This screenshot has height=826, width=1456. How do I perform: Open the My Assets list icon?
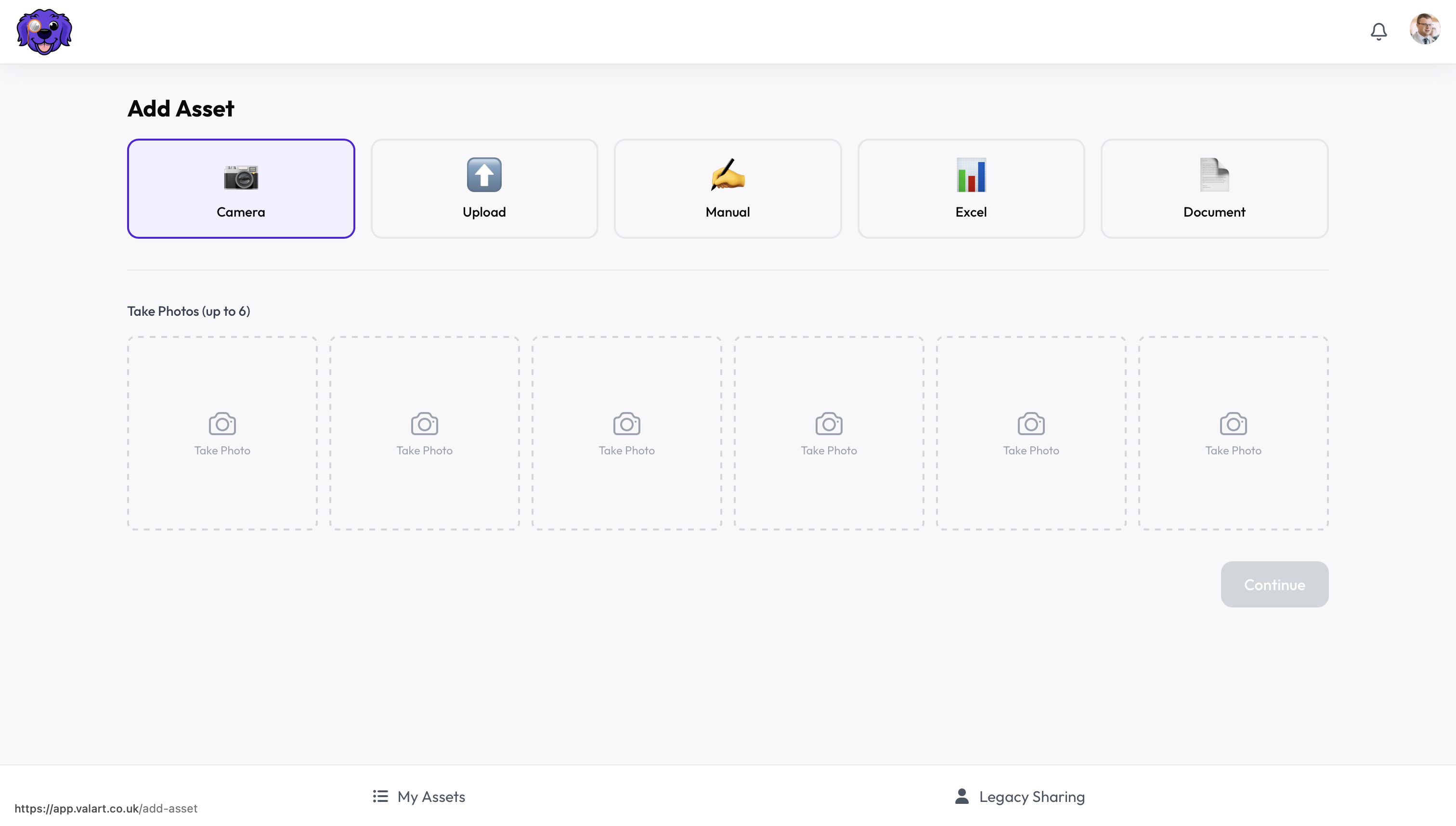pyautogui.click(x=379, y=796)
